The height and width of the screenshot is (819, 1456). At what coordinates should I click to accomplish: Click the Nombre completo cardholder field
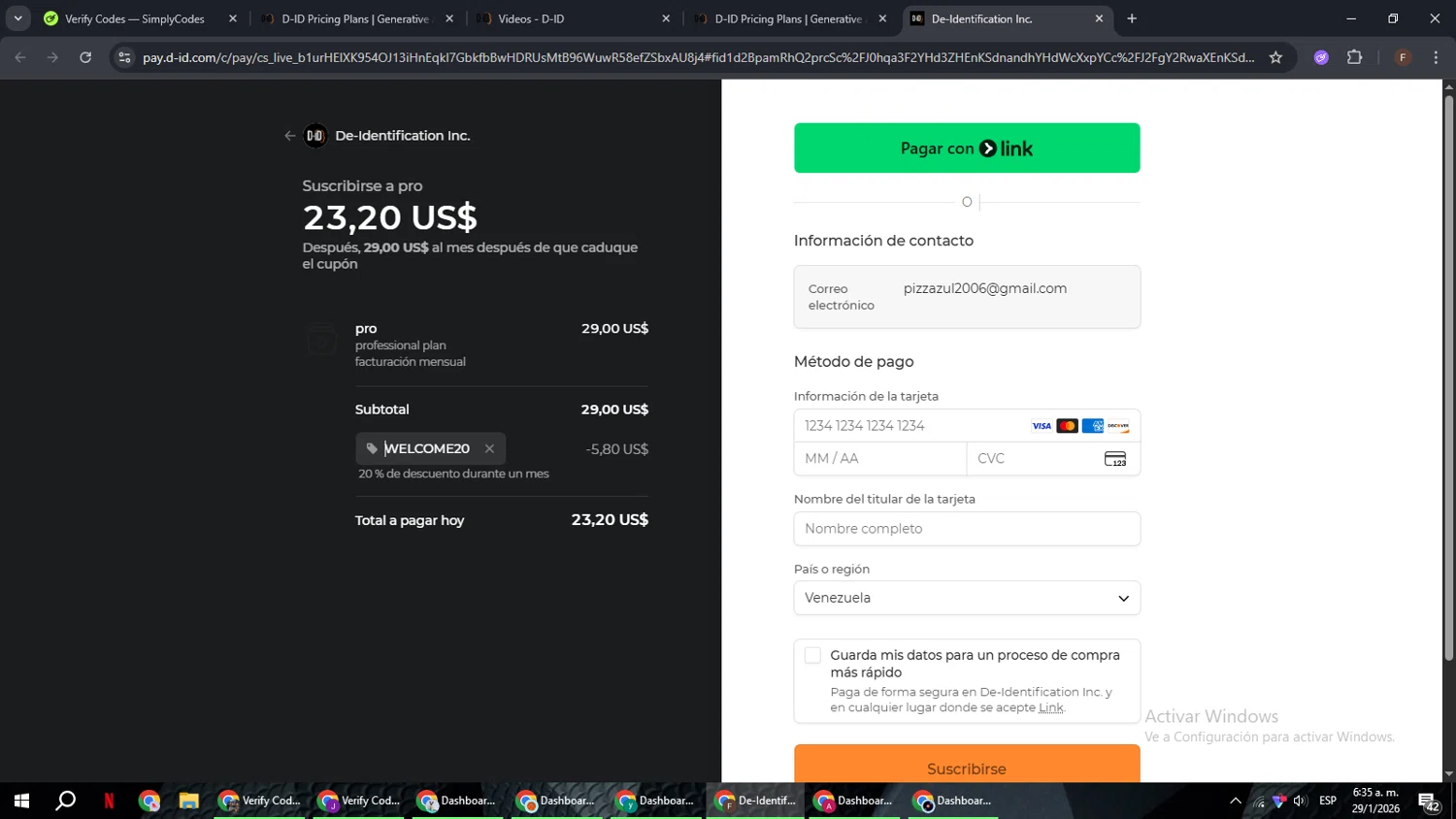point(967,529)
